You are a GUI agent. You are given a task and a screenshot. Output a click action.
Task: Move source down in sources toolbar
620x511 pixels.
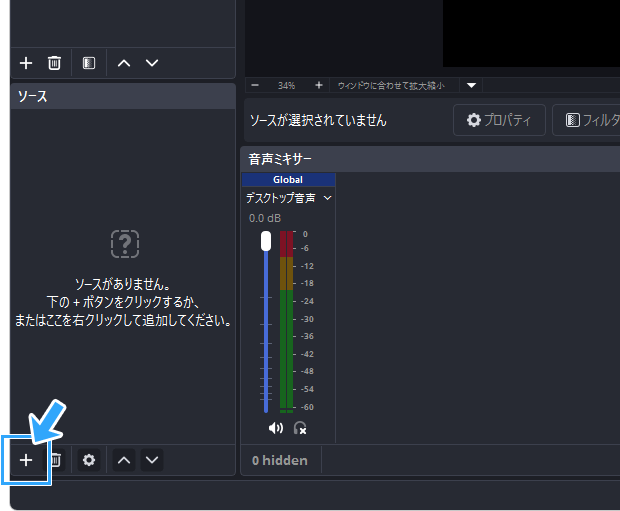pyautogui.click(x=152, y=460)
